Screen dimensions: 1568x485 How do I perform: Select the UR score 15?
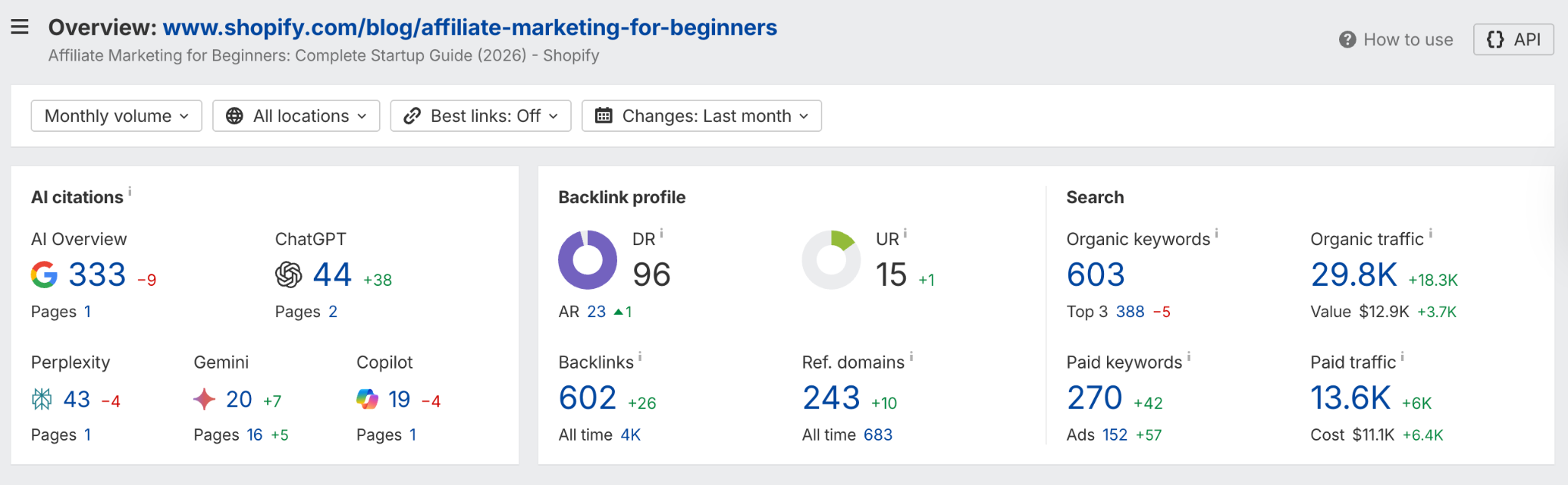891,274
